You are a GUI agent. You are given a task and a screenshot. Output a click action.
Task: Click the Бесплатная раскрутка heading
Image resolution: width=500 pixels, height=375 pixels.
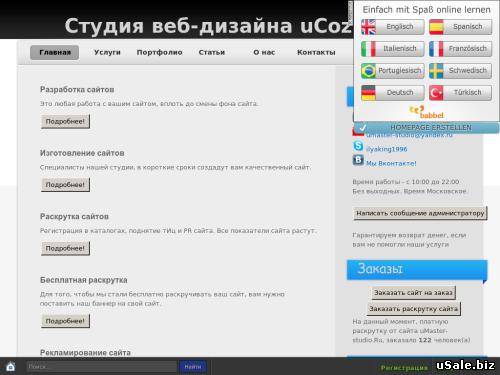pos(83,280)
